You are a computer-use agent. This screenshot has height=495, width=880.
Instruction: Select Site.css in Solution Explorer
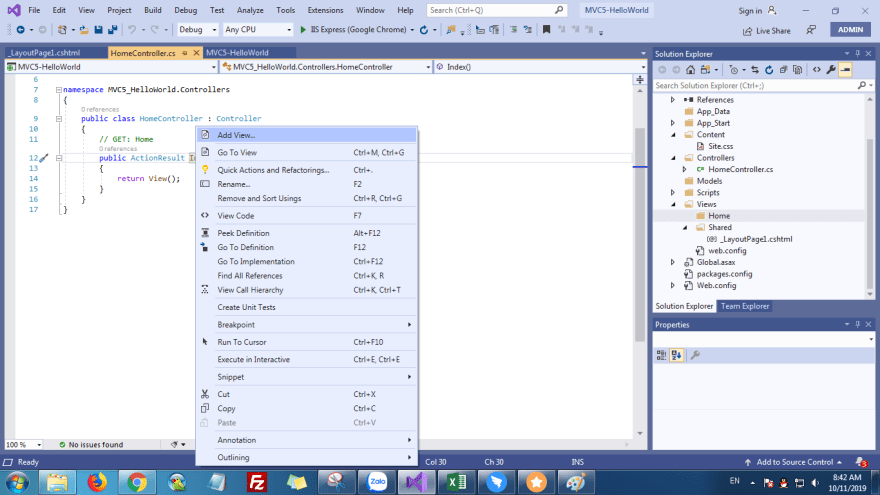tap(720, 146)
